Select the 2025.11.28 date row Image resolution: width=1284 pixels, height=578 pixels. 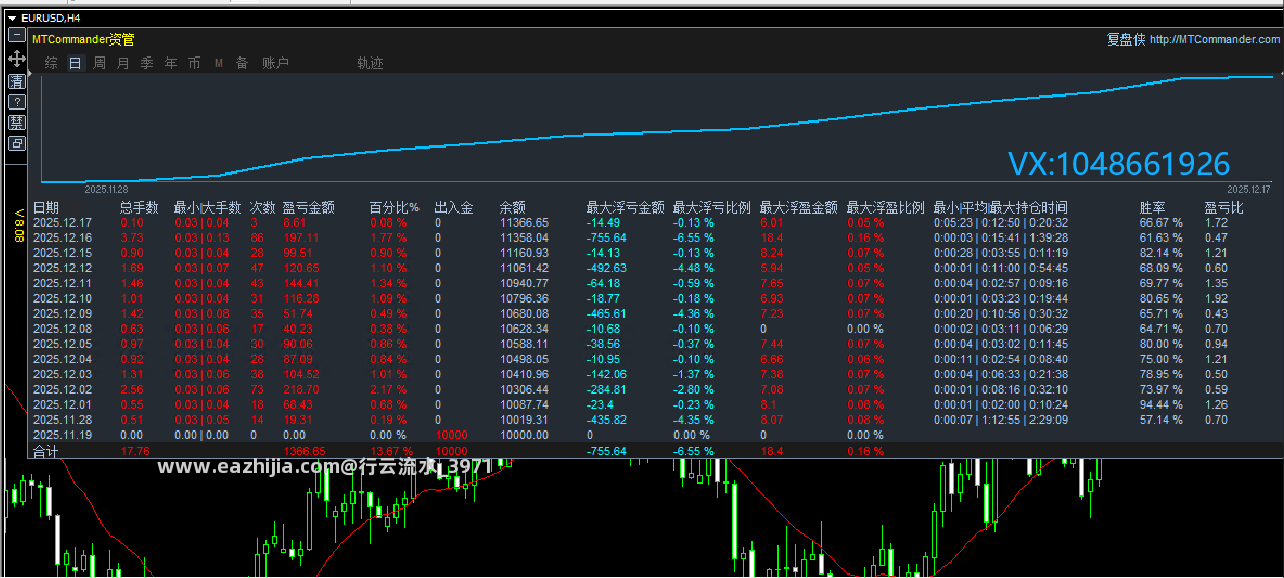(62, 420)
